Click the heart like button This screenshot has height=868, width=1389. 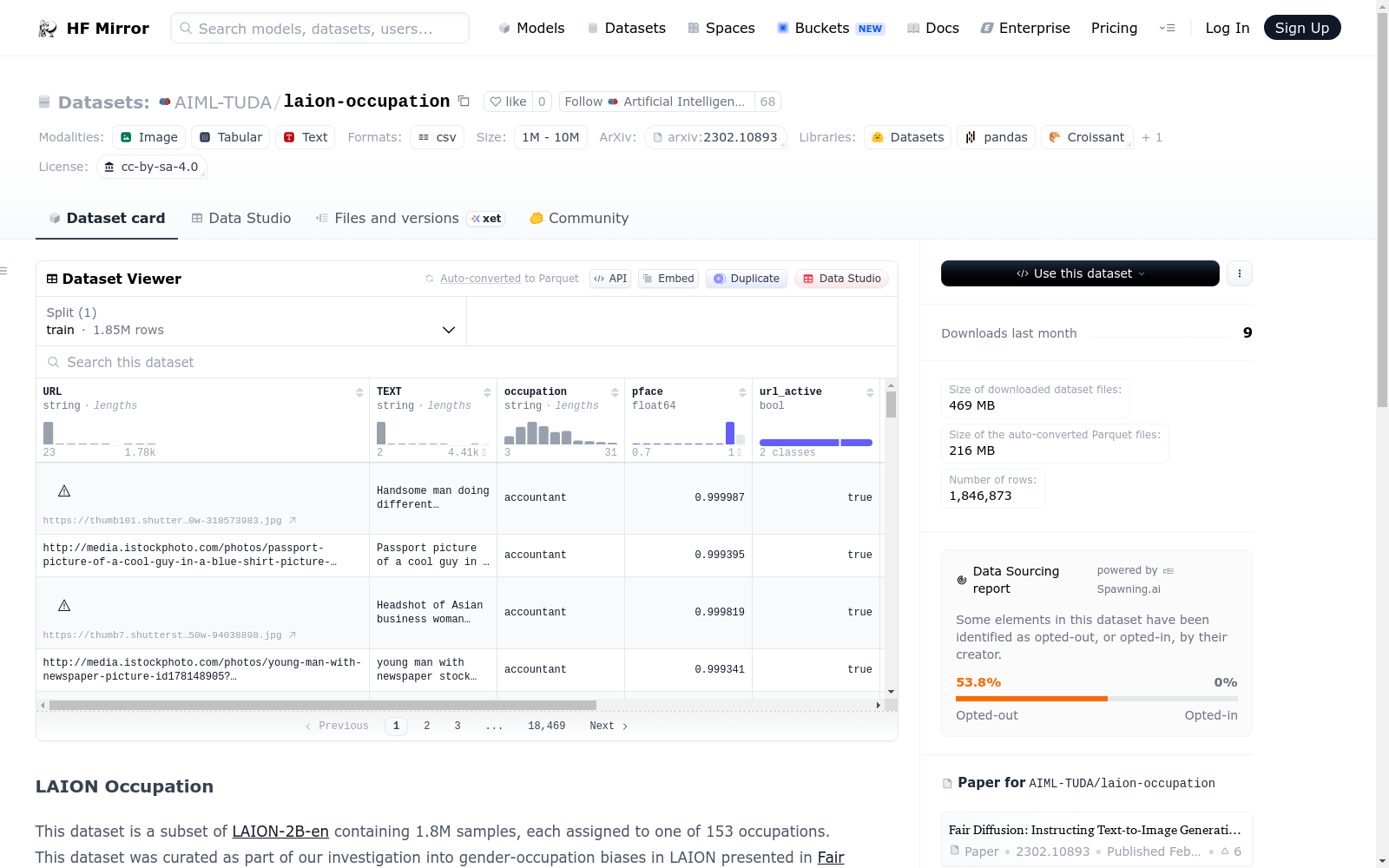pos(508,102)
